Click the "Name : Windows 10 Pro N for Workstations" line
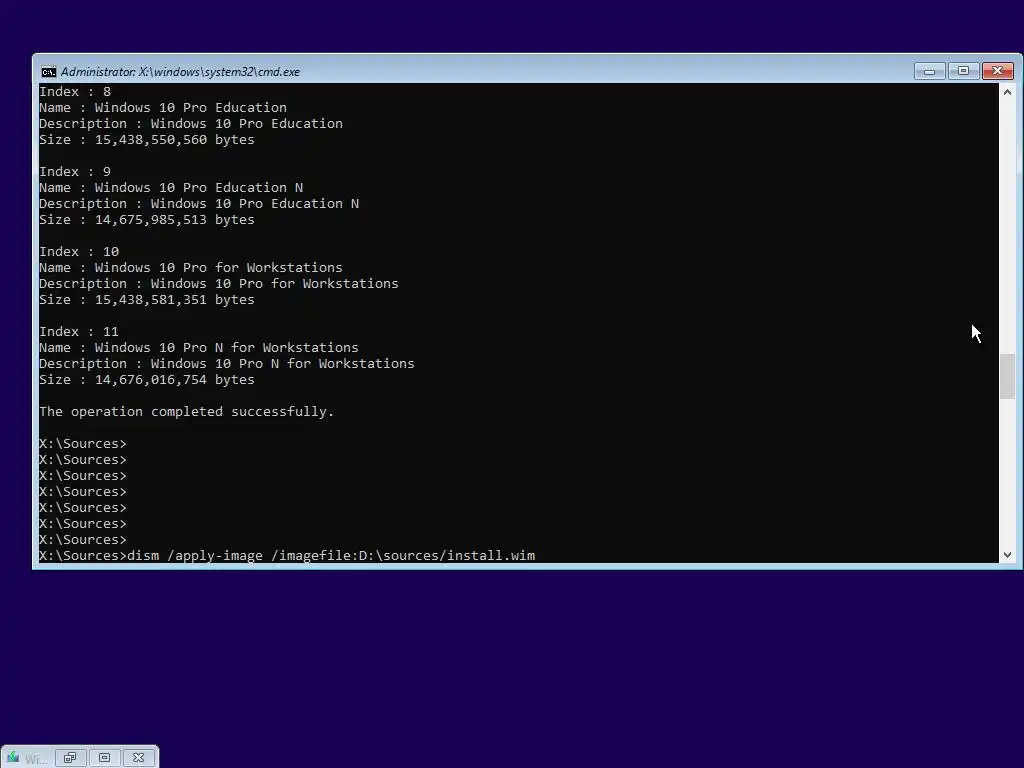The width and height of the screenshot is (1024, 768). (199, 347)
